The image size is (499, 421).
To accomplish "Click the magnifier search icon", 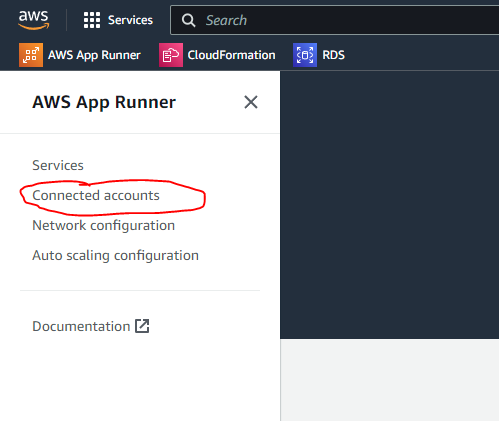I will pyautogui.click(x=188, y=20).
